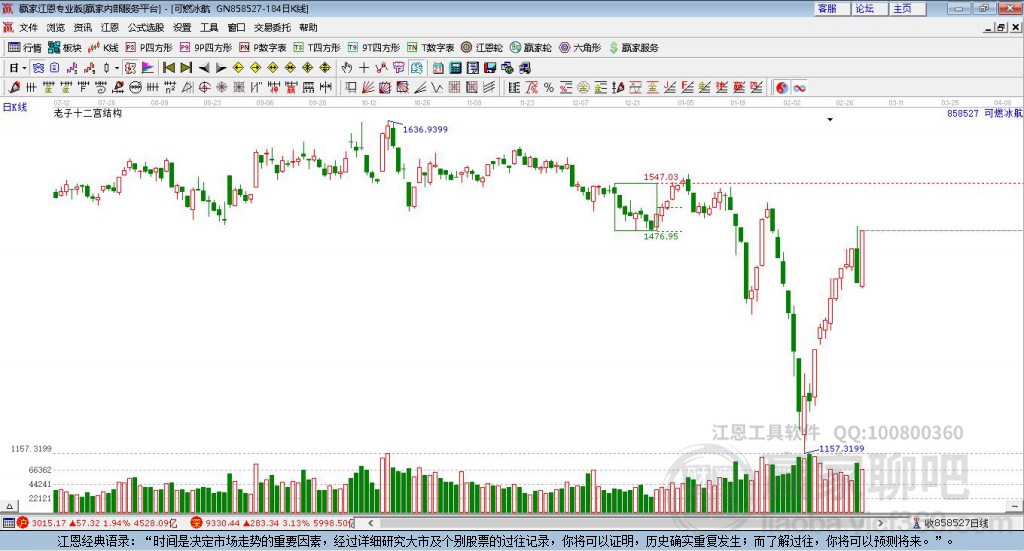Click the 1636.9399 high price label
Image resolution: width=1024 pixels, height=551 pixels.
pyautogui.click(x=425, y=129)
